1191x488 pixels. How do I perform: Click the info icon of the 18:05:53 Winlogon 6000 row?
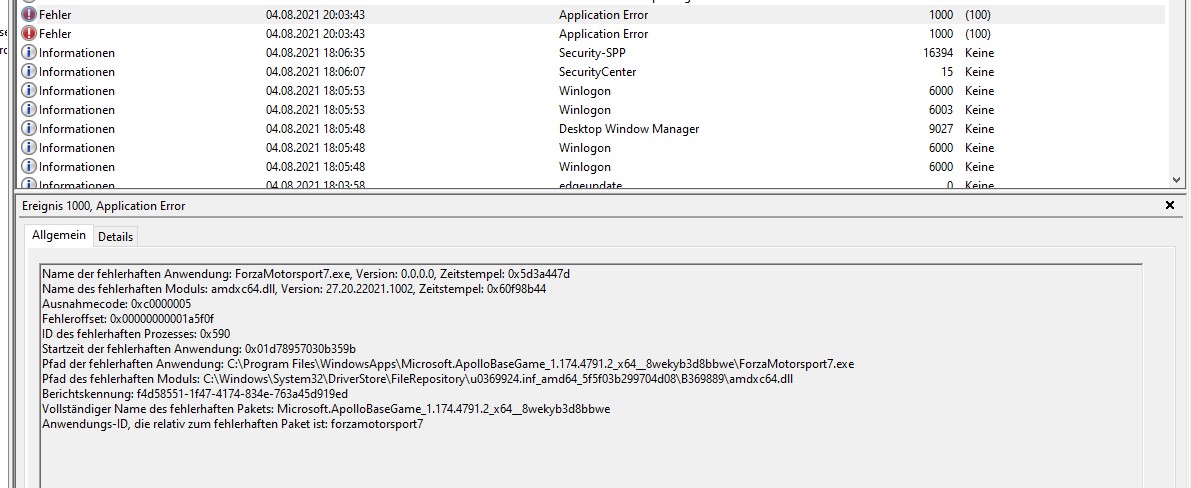[x=28, y=90]
